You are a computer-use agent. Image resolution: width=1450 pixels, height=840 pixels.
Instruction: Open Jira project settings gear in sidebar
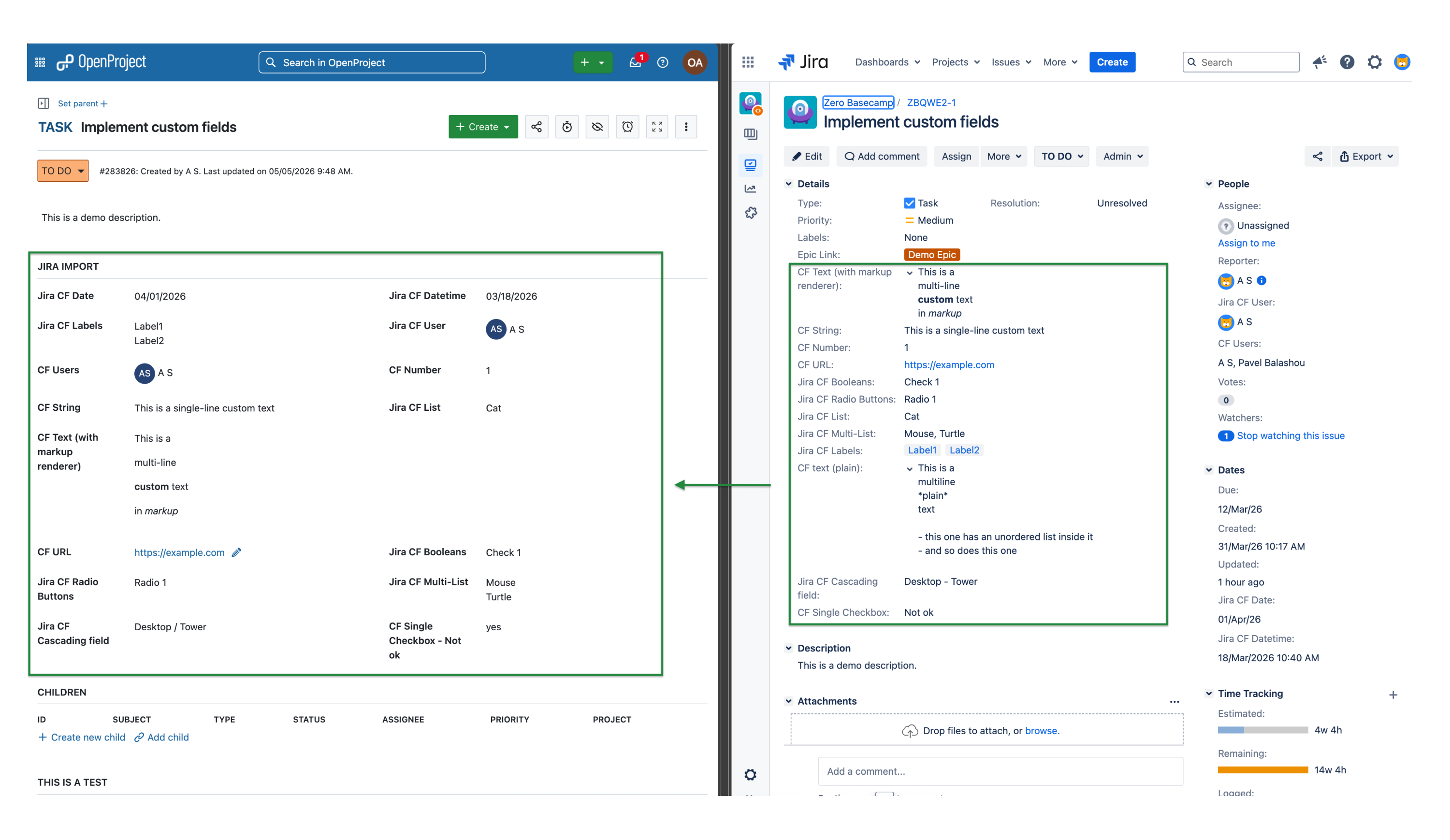(750, 775)
